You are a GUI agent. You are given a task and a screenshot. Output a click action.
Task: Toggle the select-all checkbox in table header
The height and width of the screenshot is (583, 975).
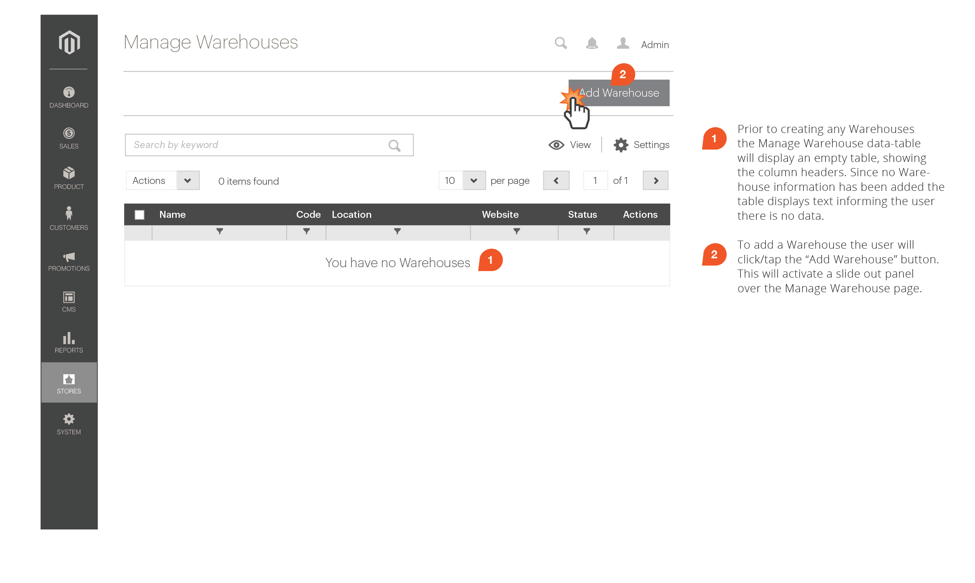point(140,215)
